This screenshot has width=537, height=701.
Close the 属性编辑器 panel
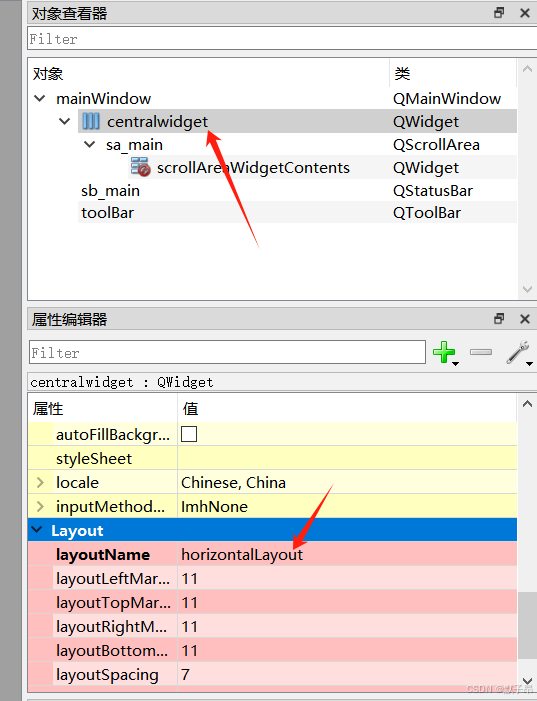click(x=525, y=319)
